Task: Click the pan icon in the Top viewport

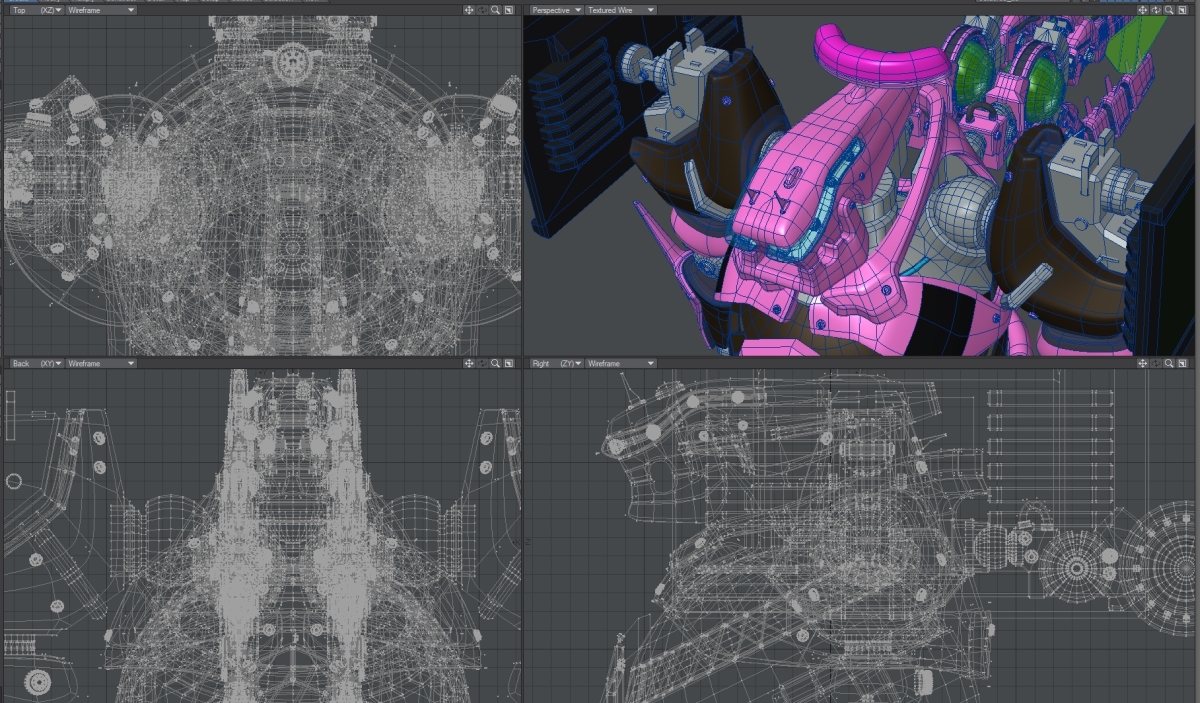Action: click(x=469, y=10)
